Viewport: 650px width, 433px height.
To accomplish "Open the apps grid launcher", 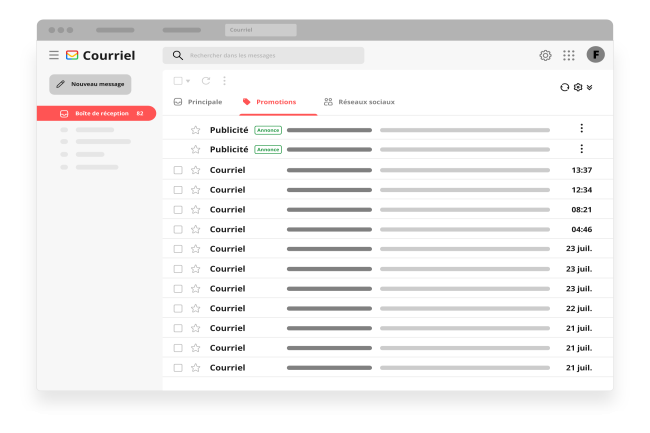I will (x=569, y=56).
